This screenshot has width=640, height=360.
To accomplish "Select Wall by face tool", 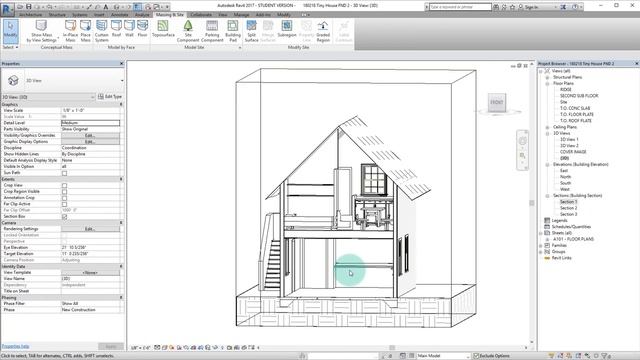I will point(129,29).
